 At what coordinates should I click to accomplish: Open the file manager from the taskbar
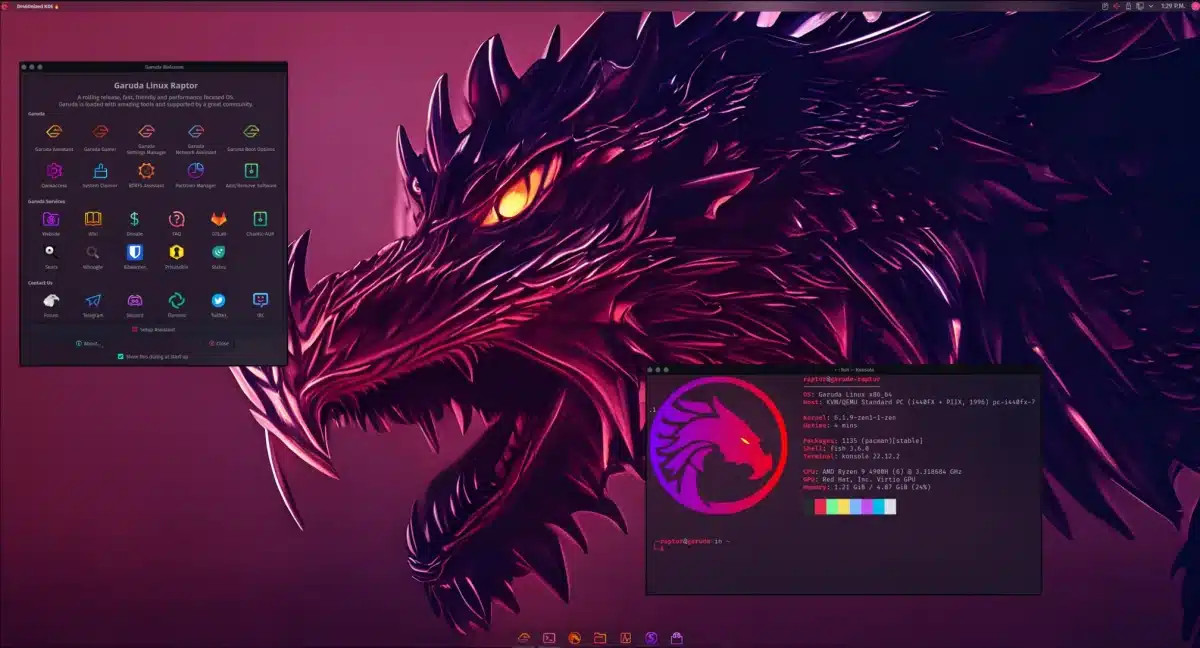[600, 637]
